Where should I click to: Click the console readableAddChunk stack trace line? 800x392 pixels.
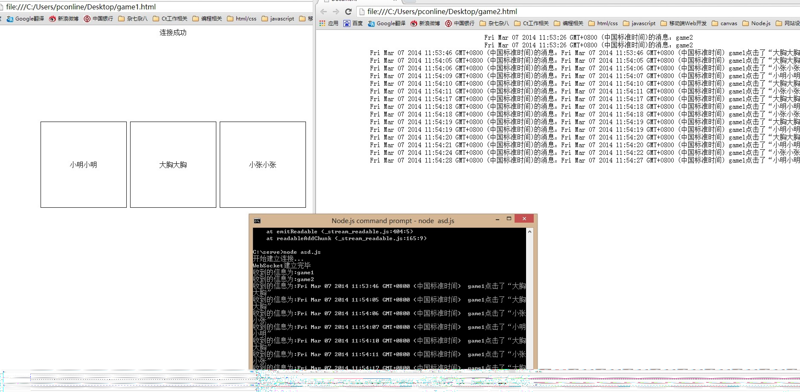pos(346,238)
